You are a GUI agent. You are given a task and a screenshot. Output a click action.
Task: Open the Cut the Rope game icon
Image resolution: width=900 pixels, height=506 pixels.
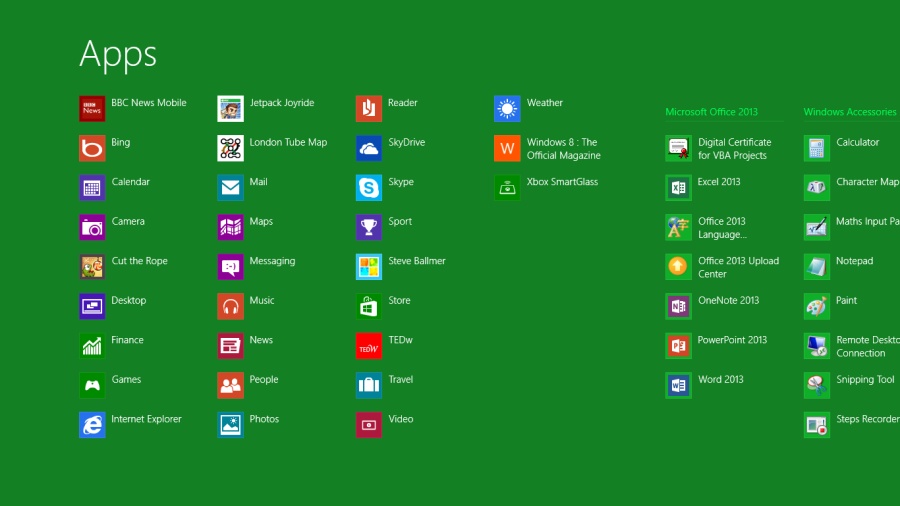(x=92, y=267)
